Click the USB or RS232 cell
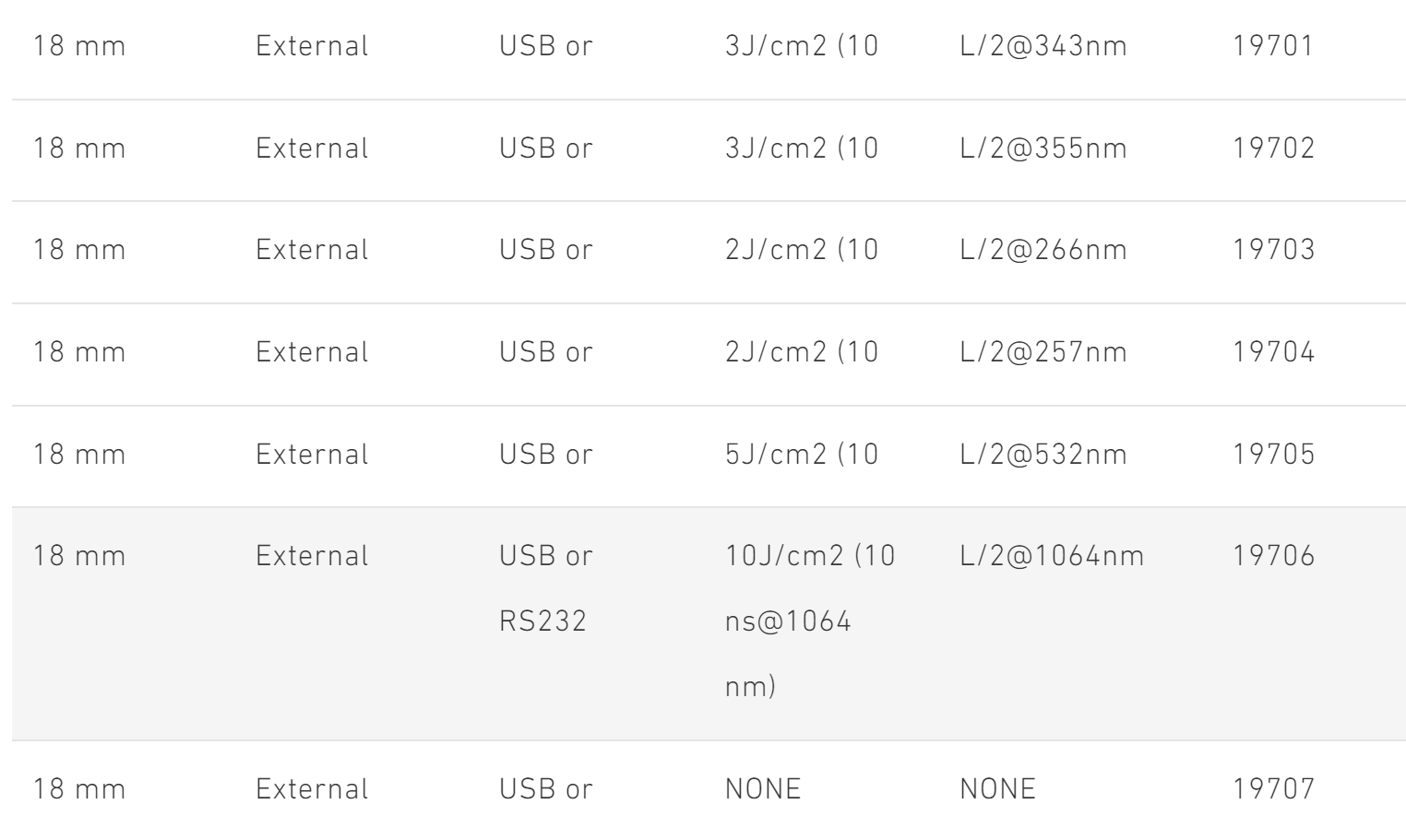Viewport: 1406px width, 840px height. click(x=545, y=588)
